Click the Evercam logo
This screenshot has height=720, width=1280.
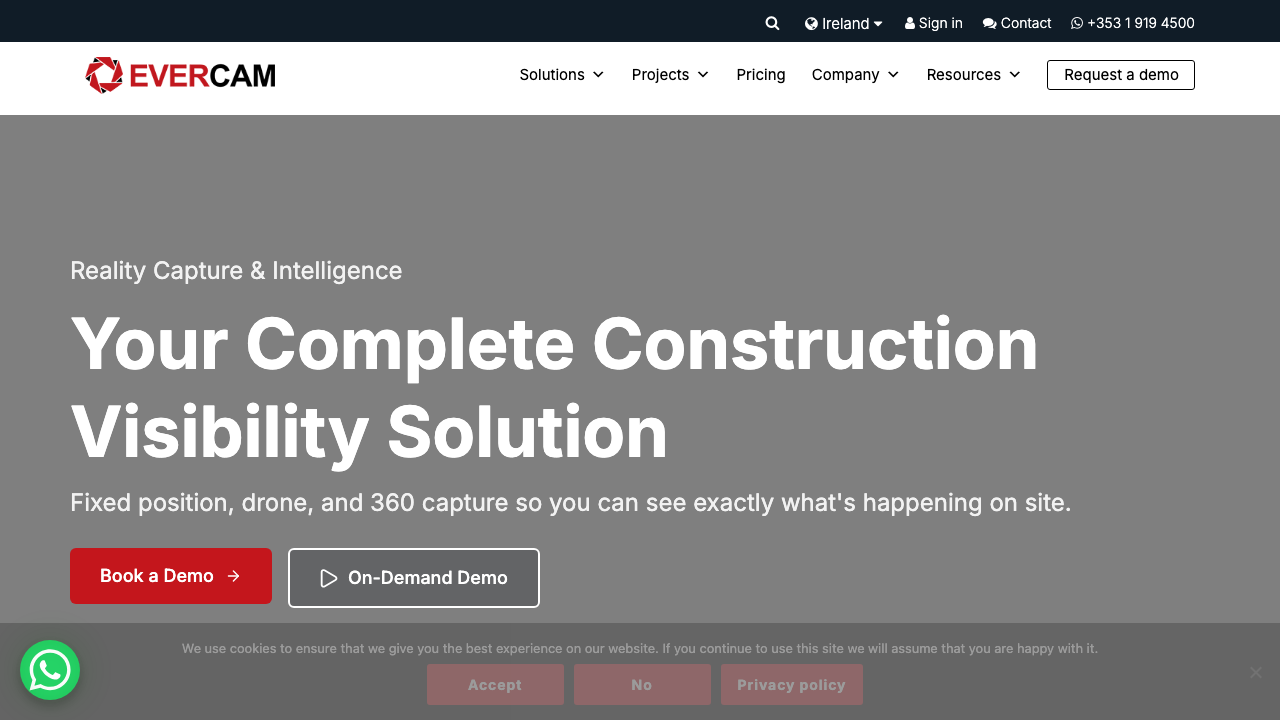(x=180, y=75)
